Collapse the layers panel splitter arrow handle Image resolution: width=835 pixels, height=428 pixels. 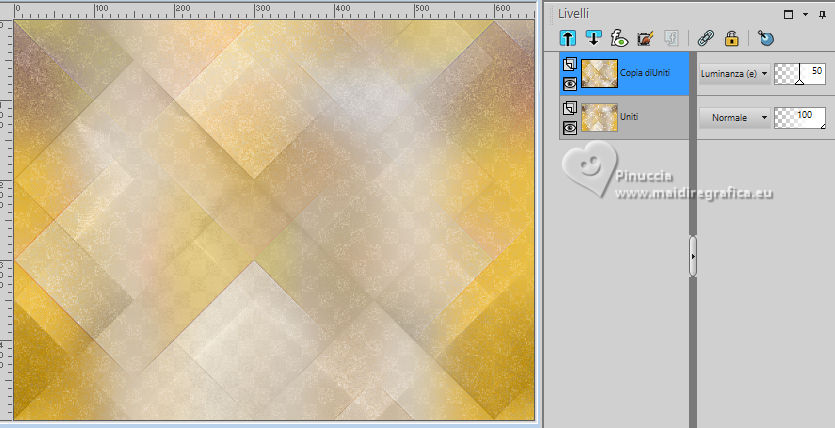click(x=693, y=256)
